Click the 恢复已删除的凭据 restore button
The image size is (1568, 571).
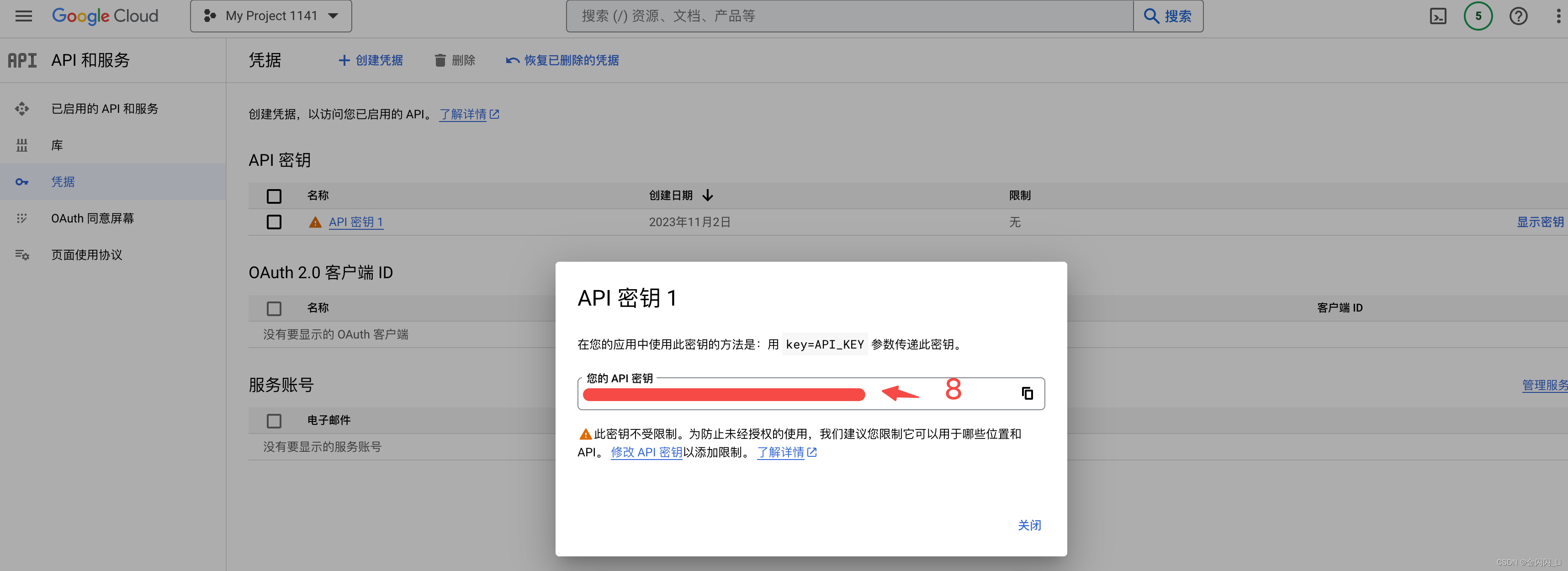click(x=562, y=60)
